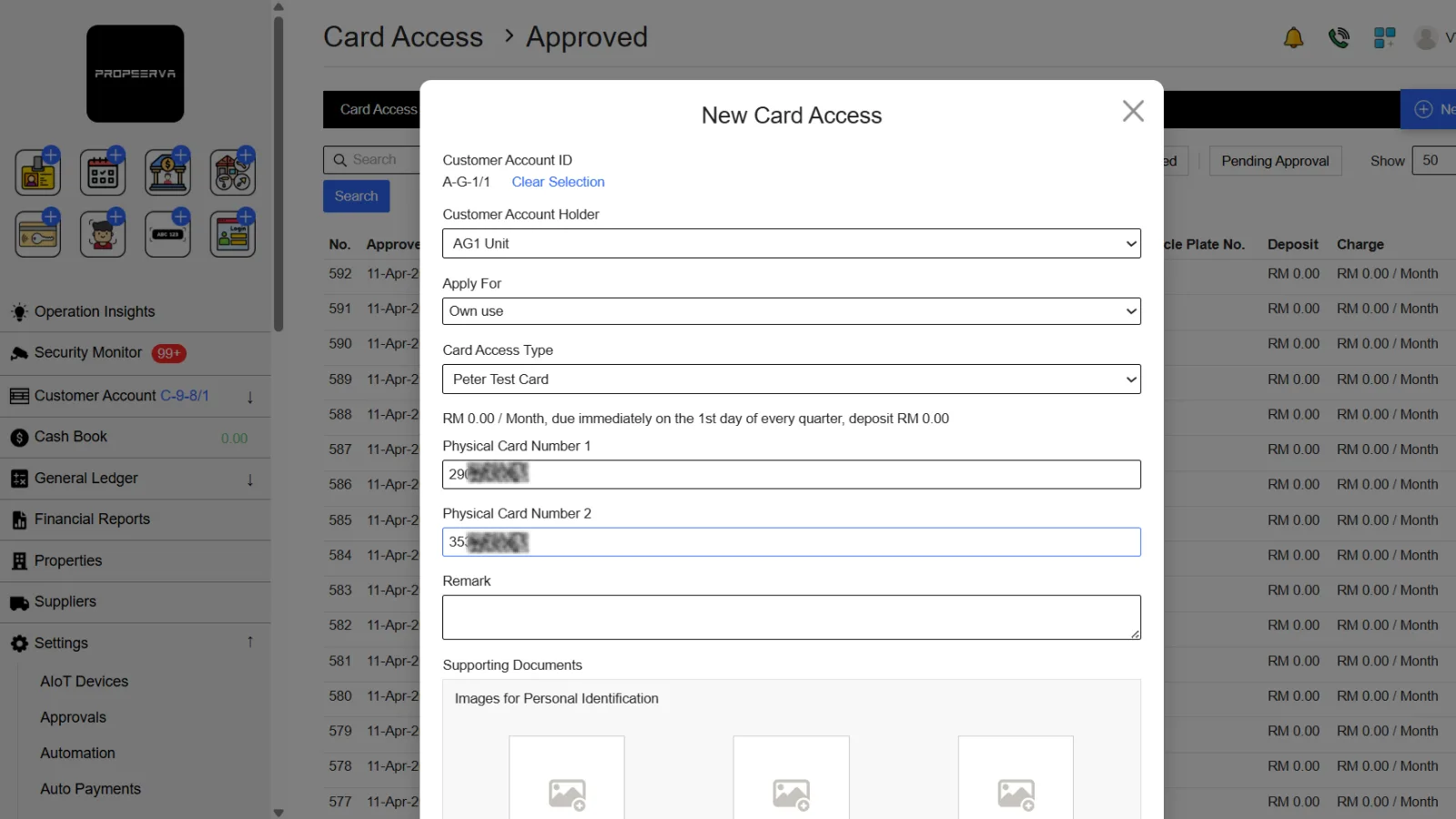
Task: Open the house maintenance shortcut icon
Action: point(233,171)
